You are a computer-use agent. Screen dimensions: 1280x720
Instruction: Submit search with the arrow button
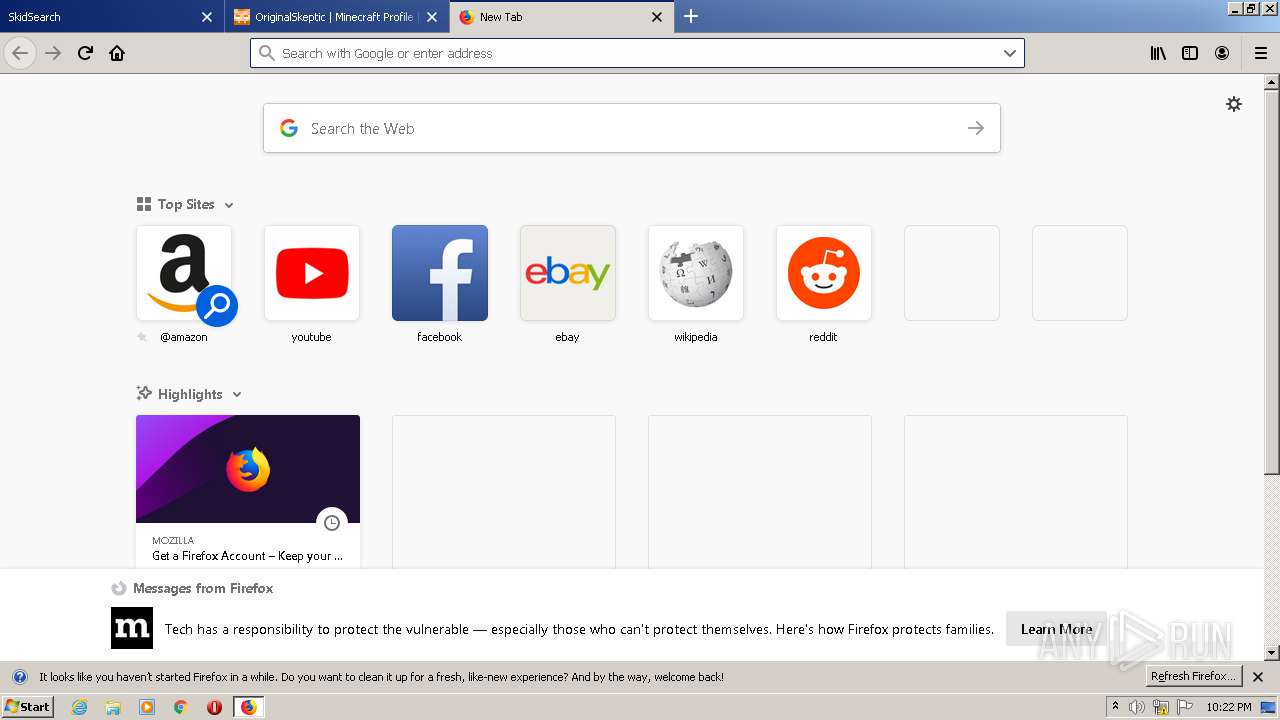coord(976,128)
